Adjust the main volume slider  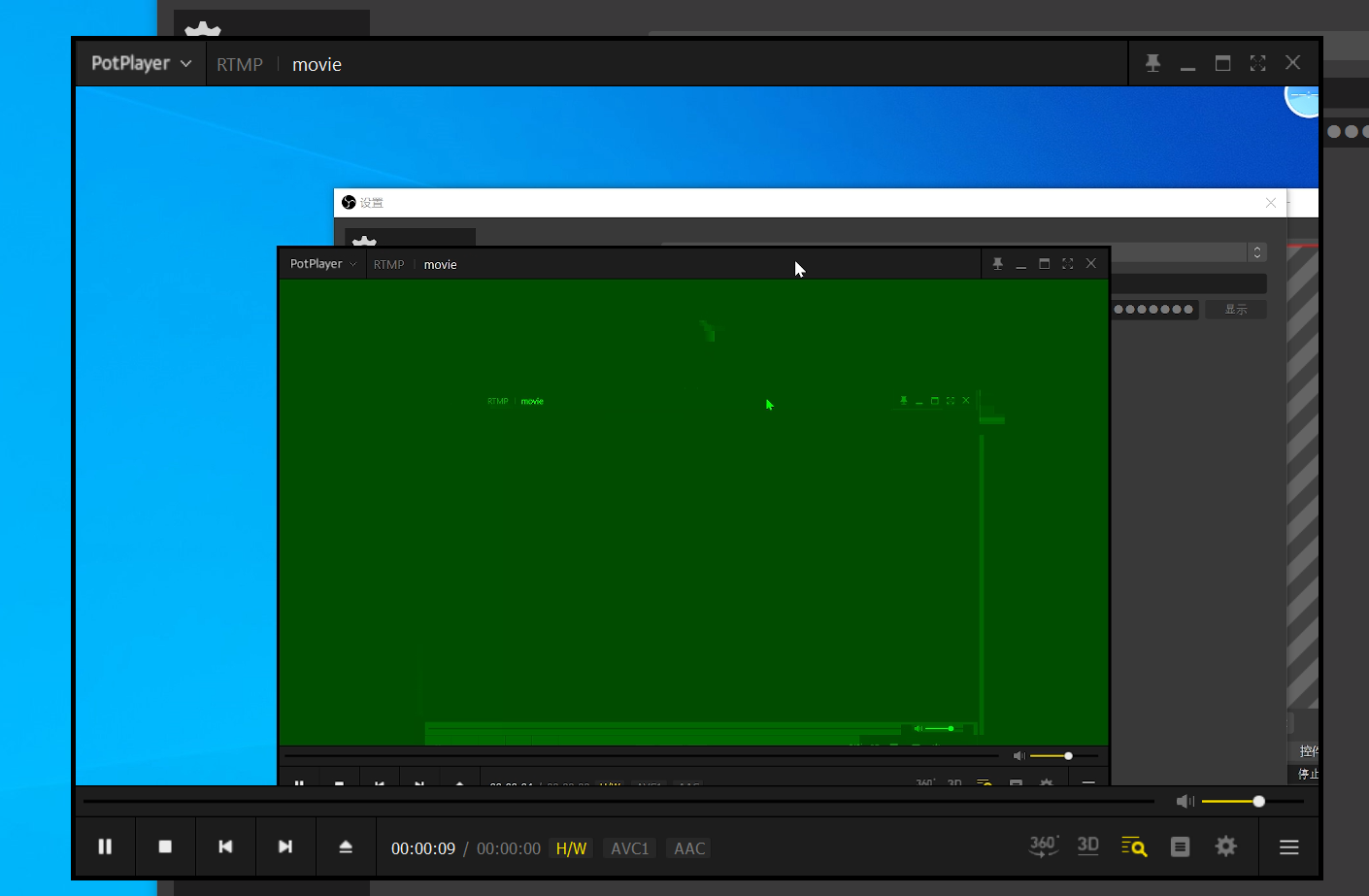pos(1252,801)
